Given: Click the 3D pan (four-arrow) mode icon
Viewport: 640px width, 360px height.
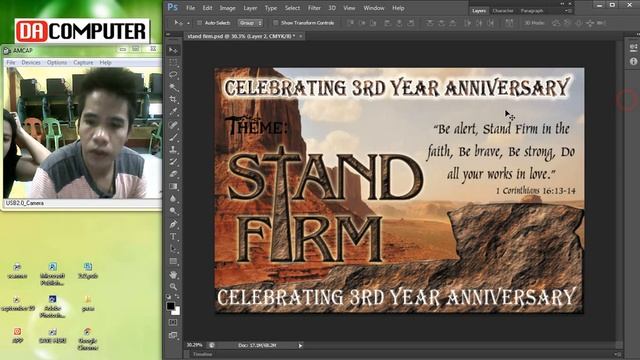Looking at the screenshot, I should tap(590, 23).
